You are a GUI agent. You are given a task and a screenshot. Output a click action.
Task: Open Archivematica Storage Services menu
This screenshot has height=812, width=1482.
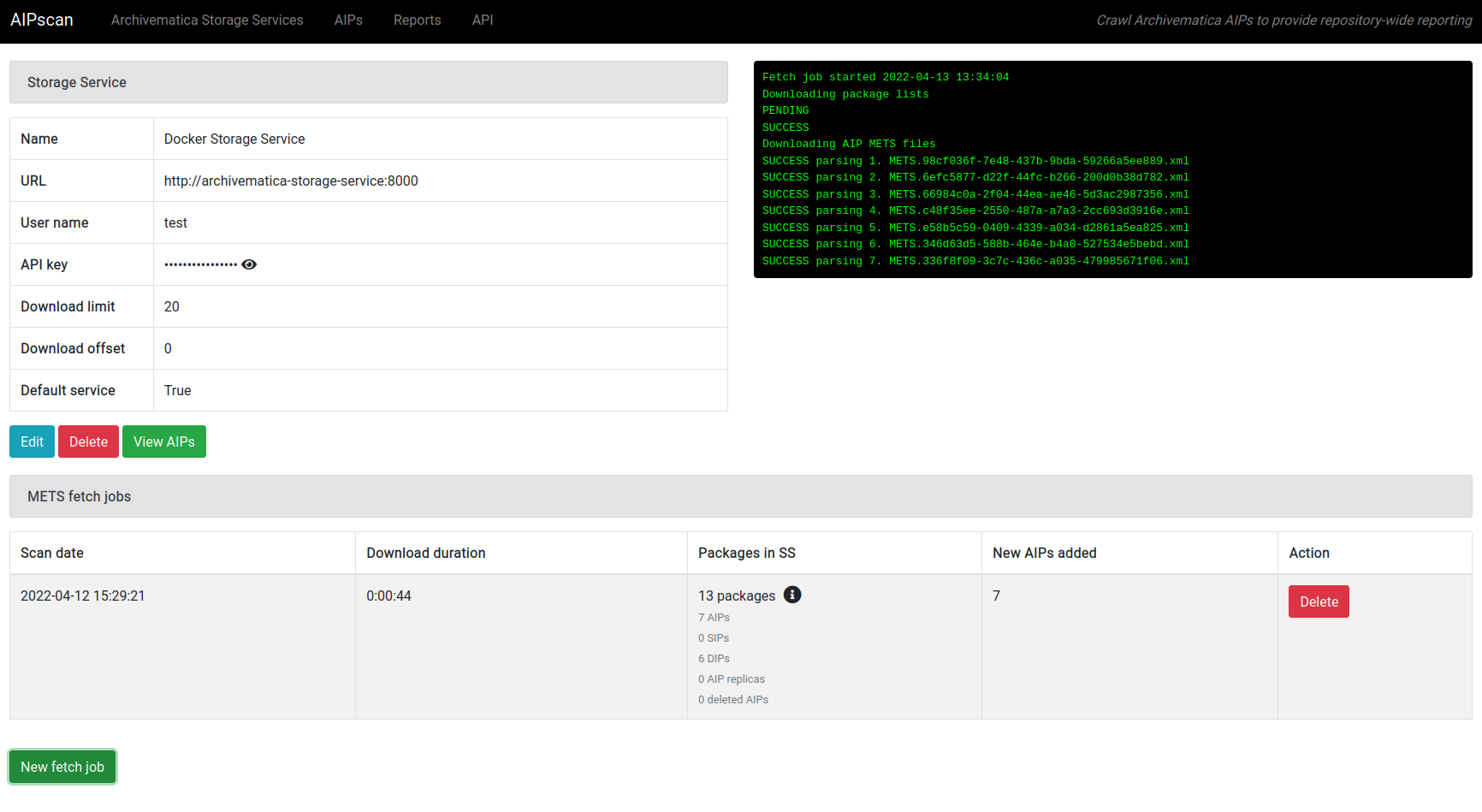point(207,20)
